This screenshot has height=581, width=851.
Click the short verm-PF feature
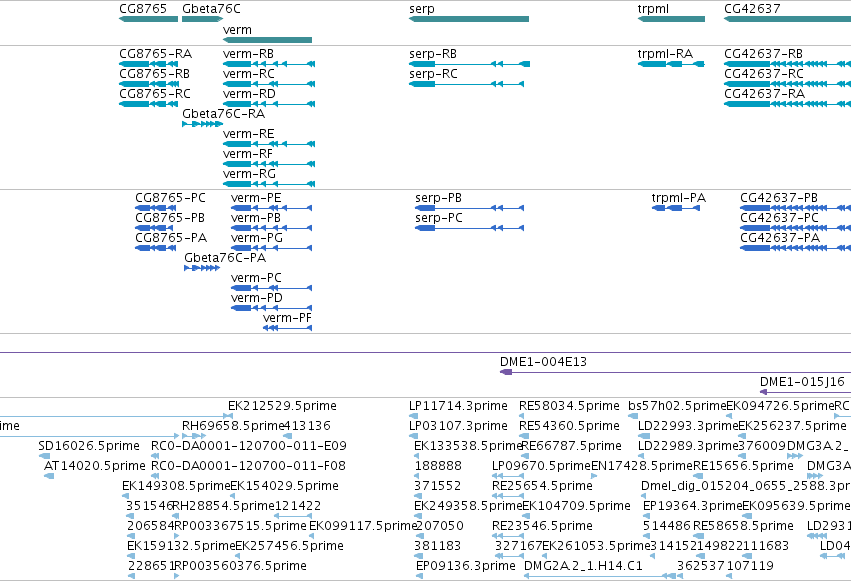(x=288, y=328)
